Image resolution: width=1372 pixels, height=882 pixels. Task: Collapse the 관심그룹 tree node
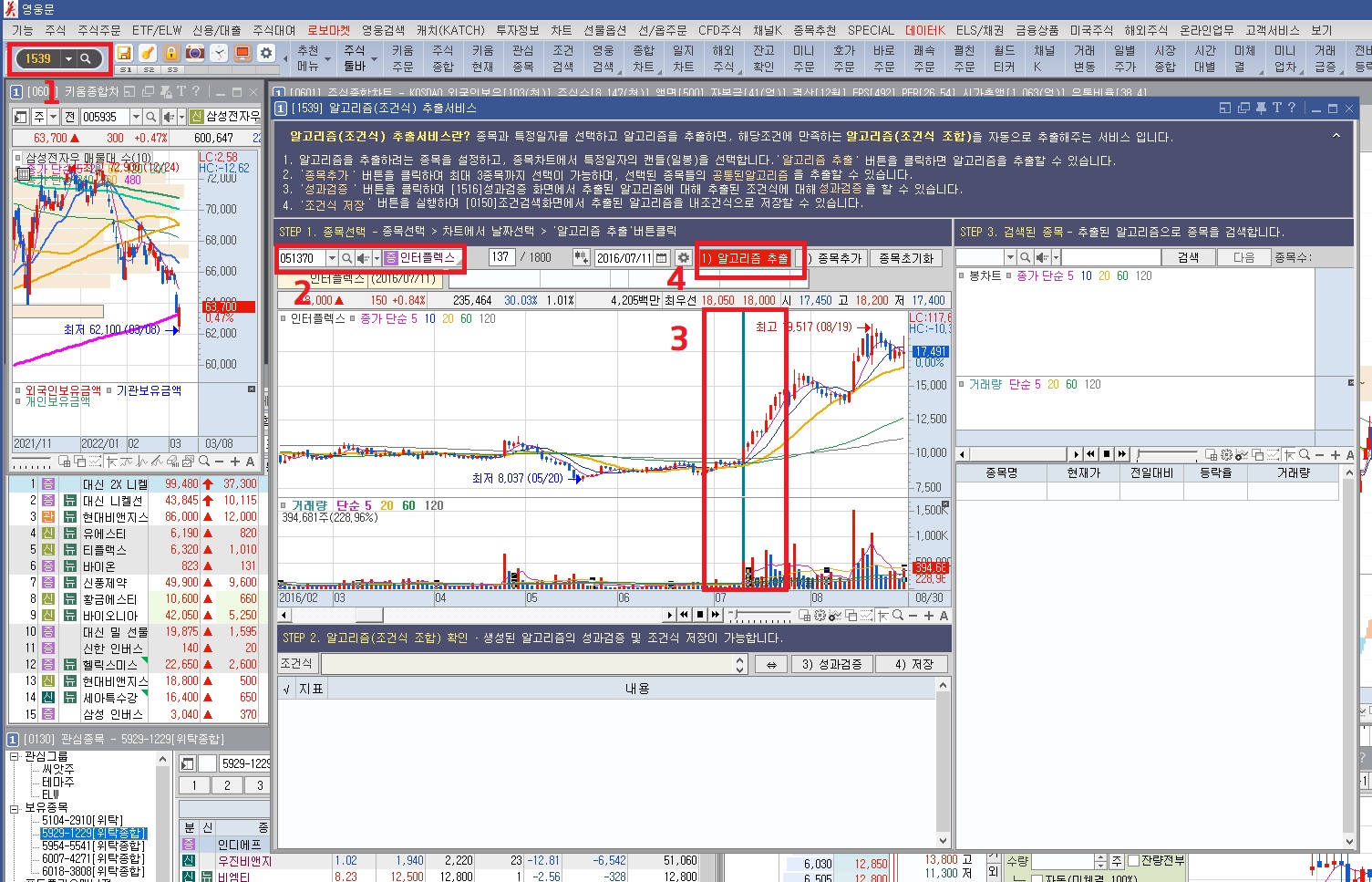15,756
